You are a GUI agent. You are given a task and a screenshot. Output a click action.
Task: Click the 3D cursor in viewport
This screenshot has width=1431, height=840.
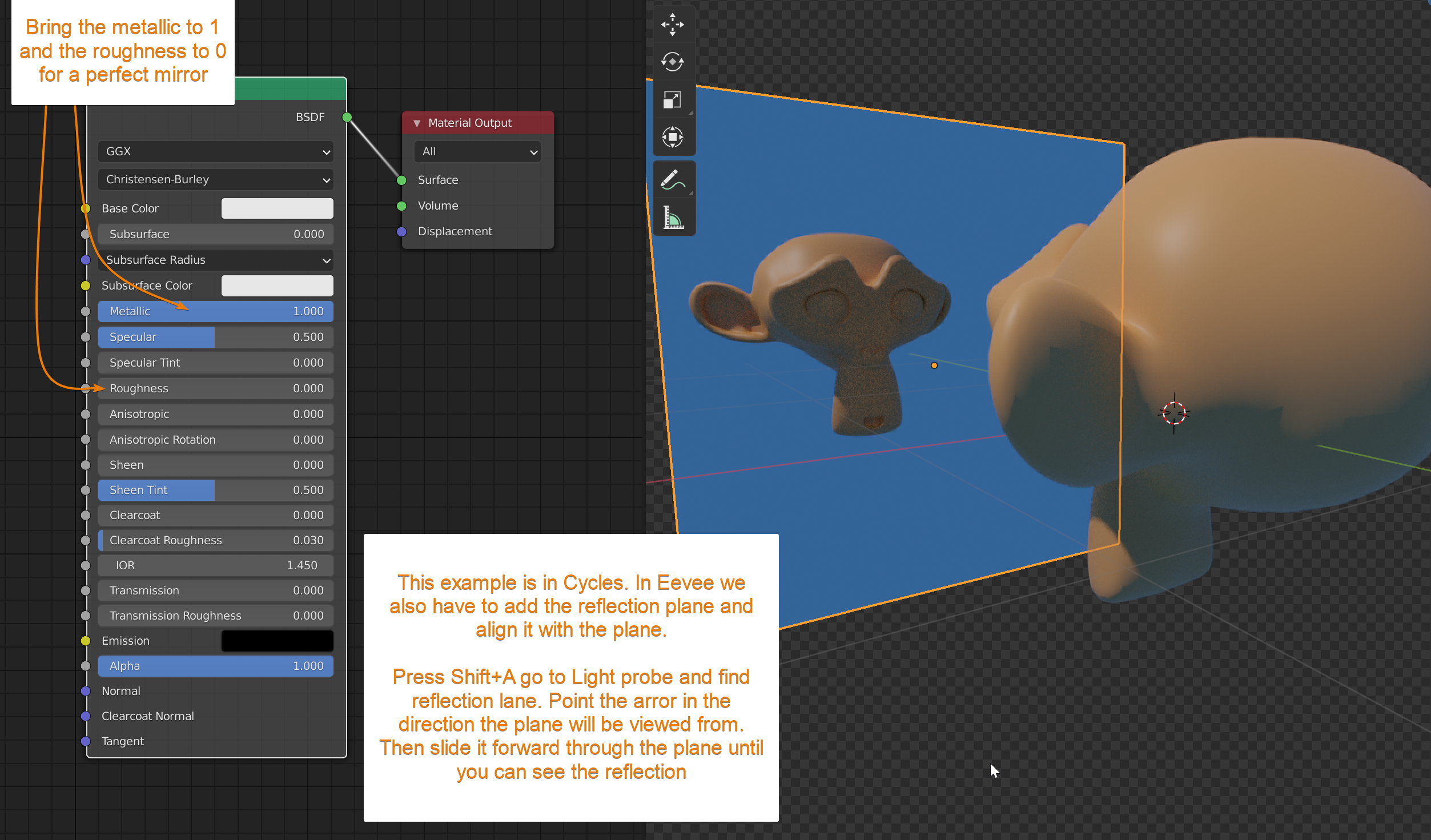1174,413
